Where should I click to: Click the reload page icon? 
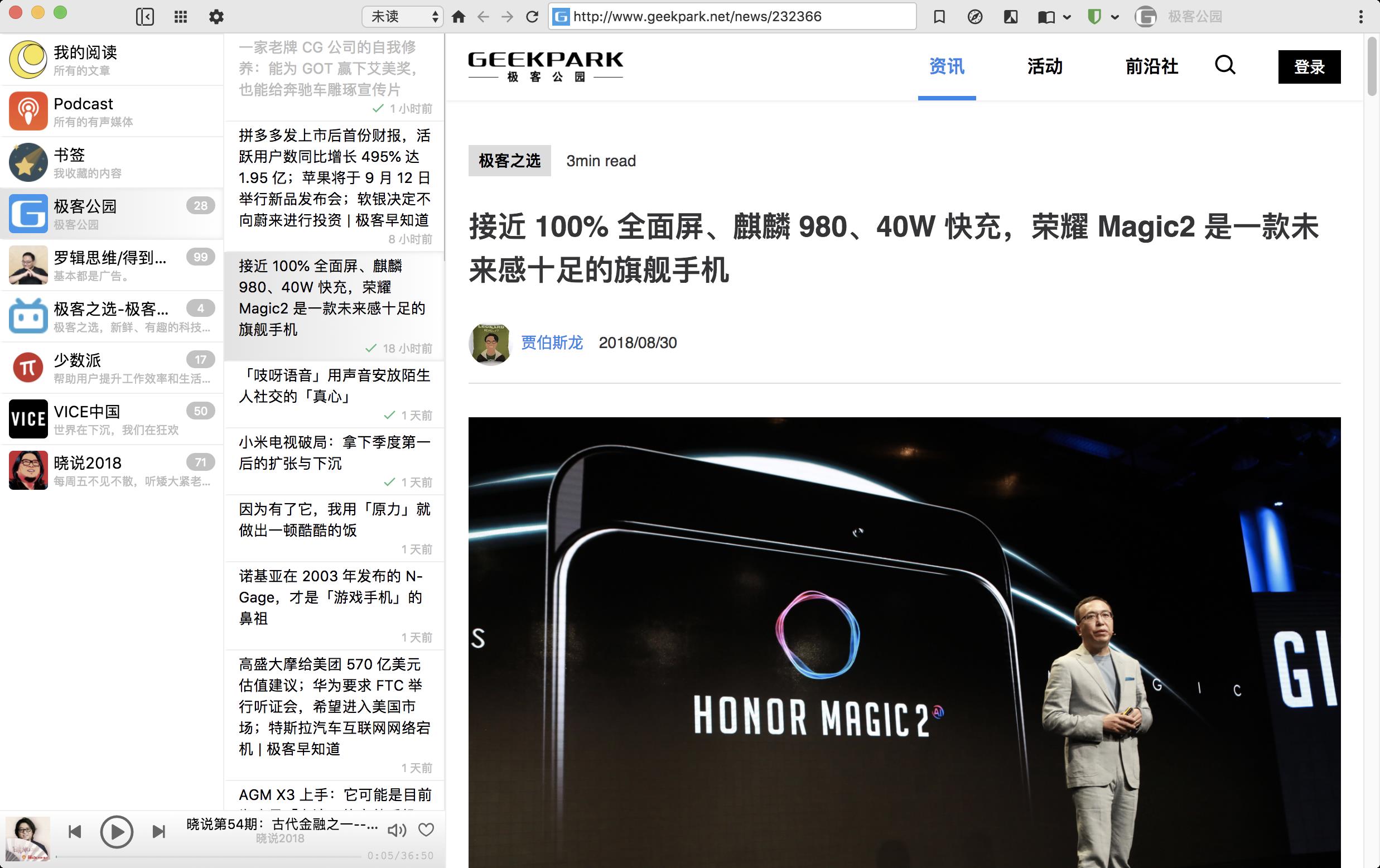tap(532, 17)
